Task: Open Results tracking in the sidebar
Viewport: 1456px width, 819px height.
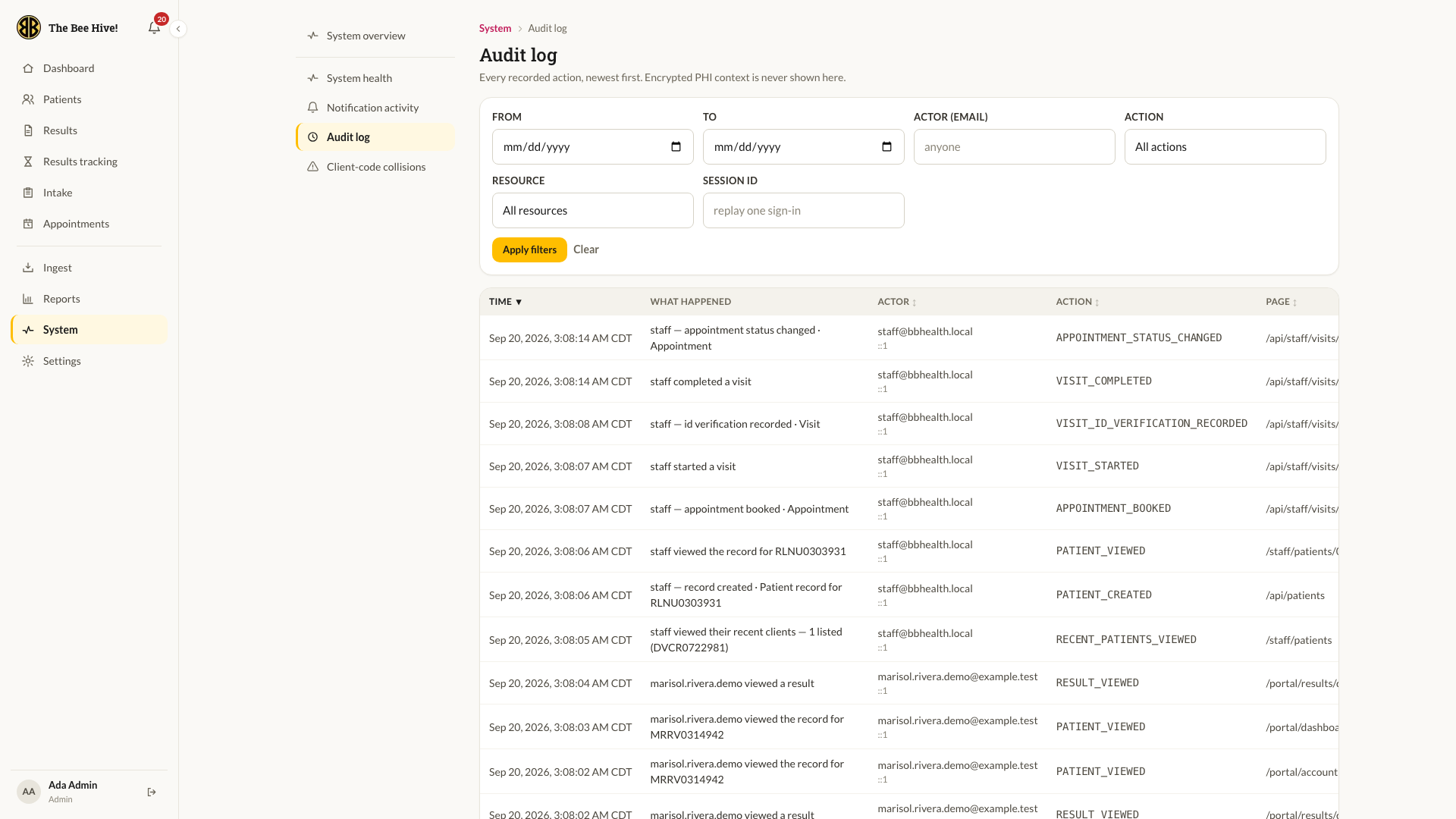Action: (x=89, y=162)
